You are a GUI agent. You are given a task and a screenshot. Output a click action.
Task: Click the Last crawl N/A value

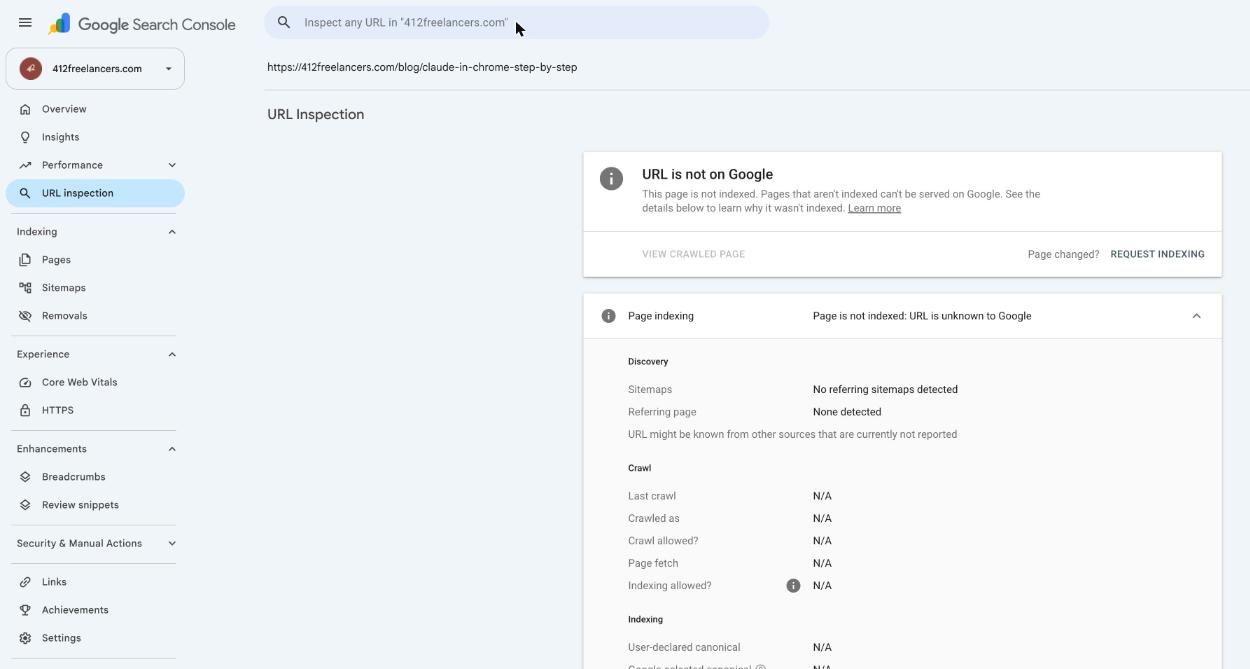(822, 496)
